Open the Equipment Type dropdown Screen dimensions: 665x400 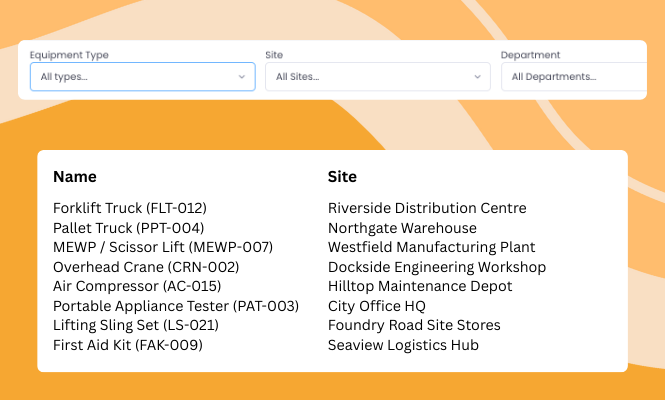[141, 77]
